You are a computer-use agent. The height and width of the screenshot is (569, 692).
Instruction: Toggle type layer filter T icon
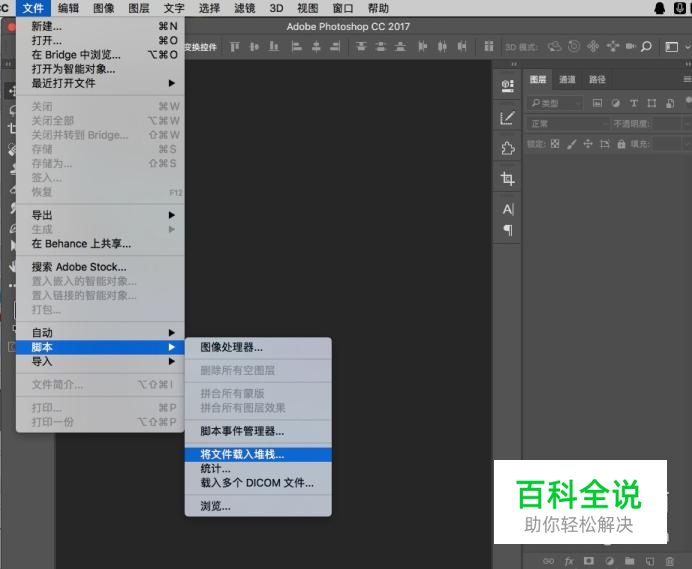[634, 103]
